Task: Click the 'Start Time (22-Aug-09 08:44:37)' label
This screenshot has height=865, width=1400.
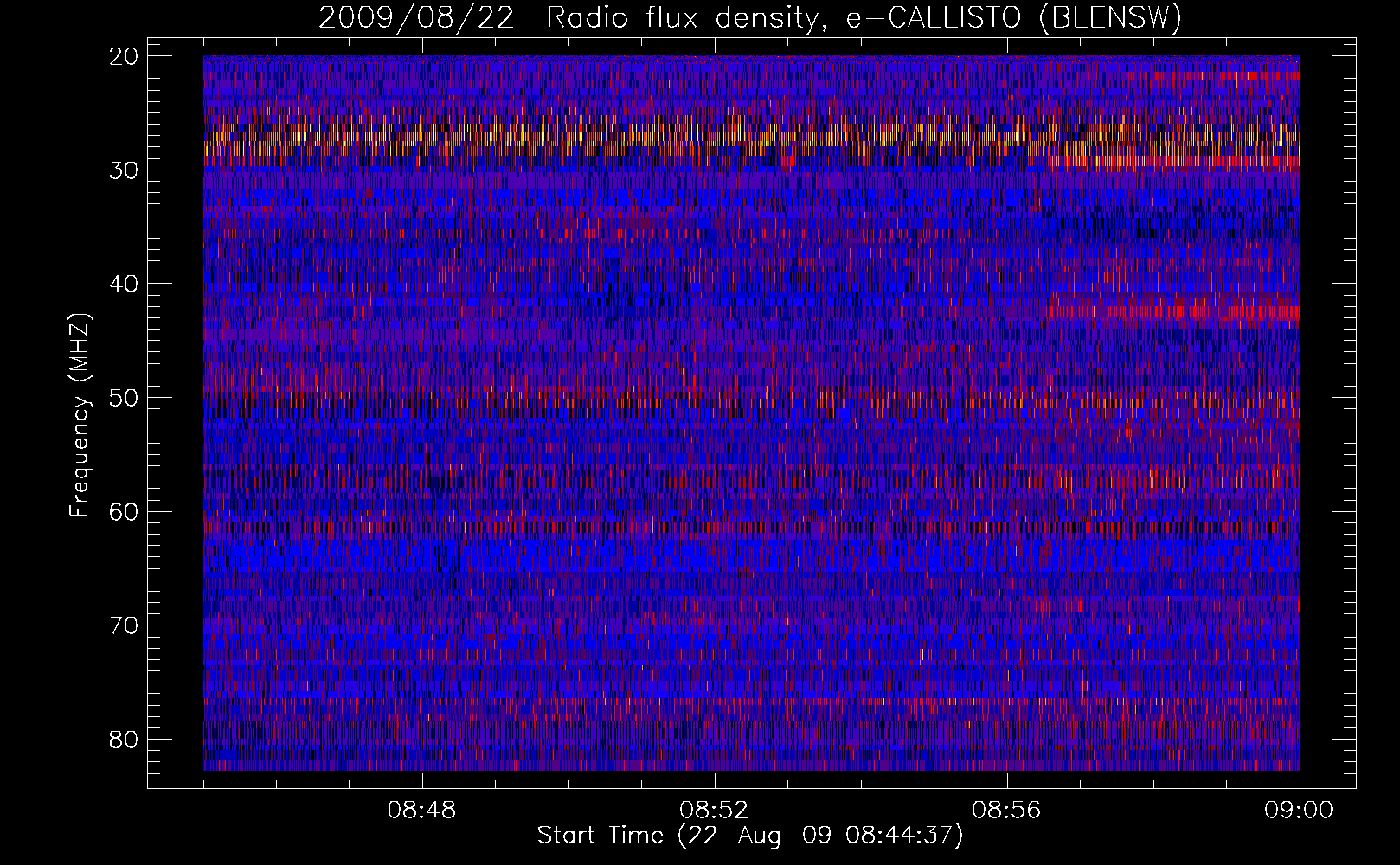Action: (750, 836)
